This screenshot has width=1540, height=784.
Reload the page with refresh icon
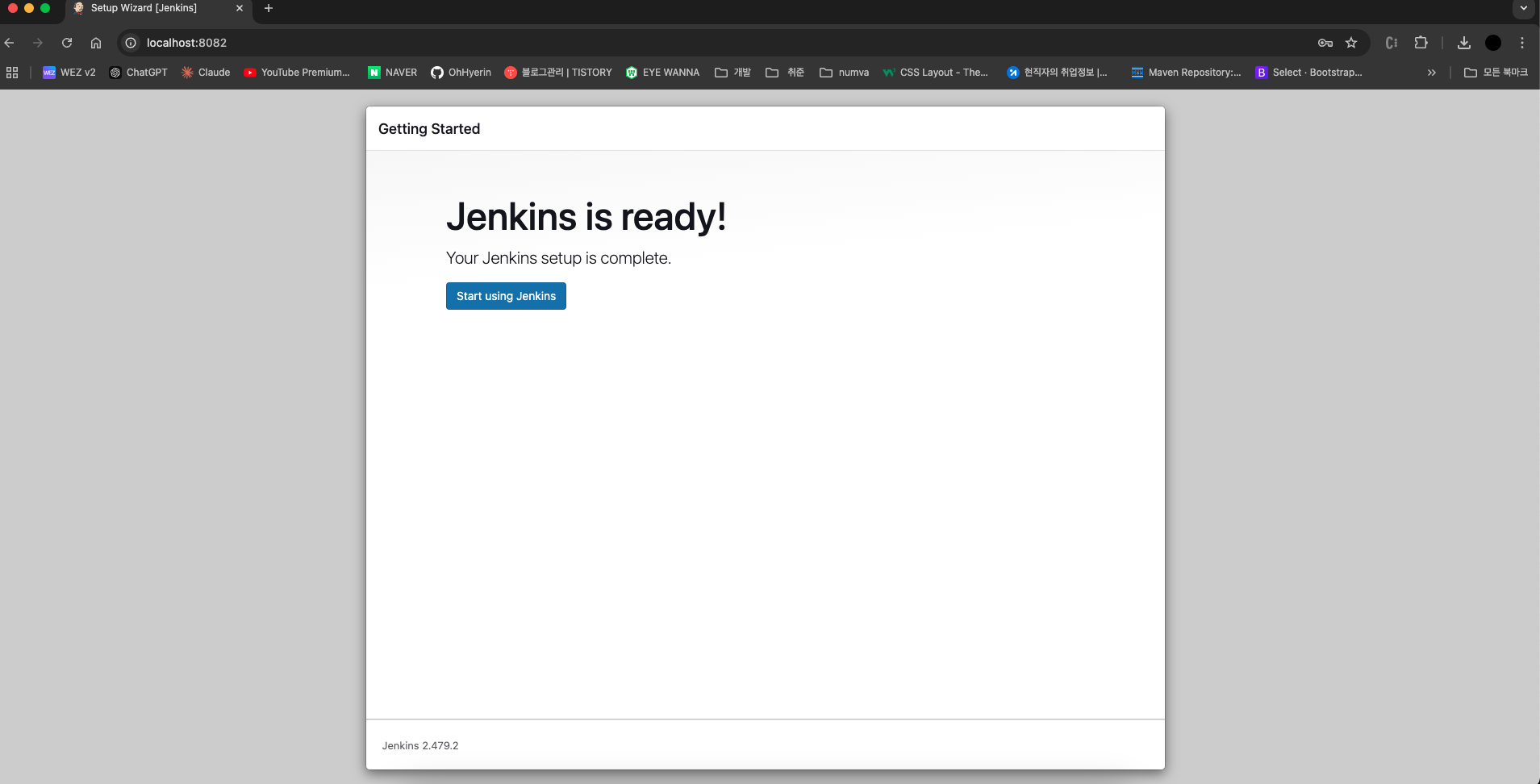[67, 43]
